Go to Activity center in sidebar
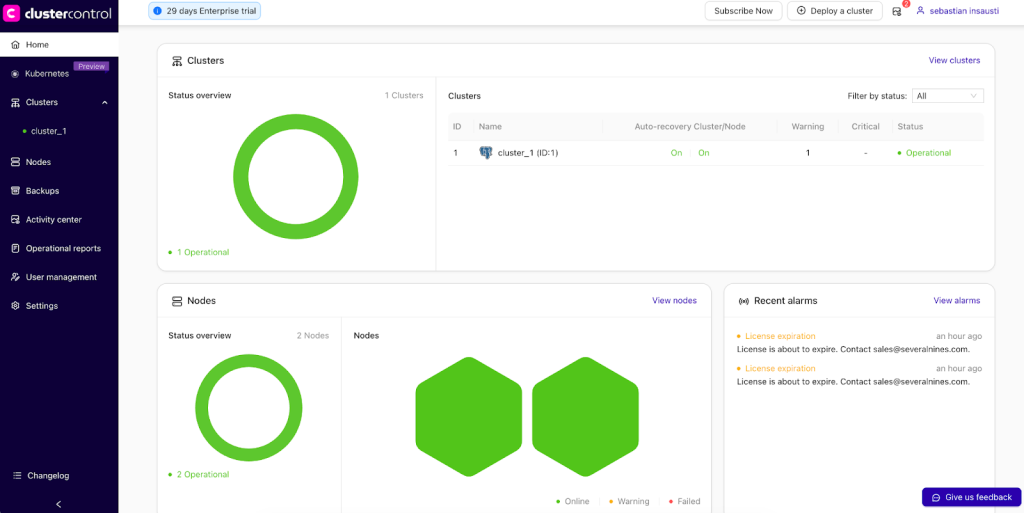This screenshot has height=513, width=1024. [x=53, y=220]
